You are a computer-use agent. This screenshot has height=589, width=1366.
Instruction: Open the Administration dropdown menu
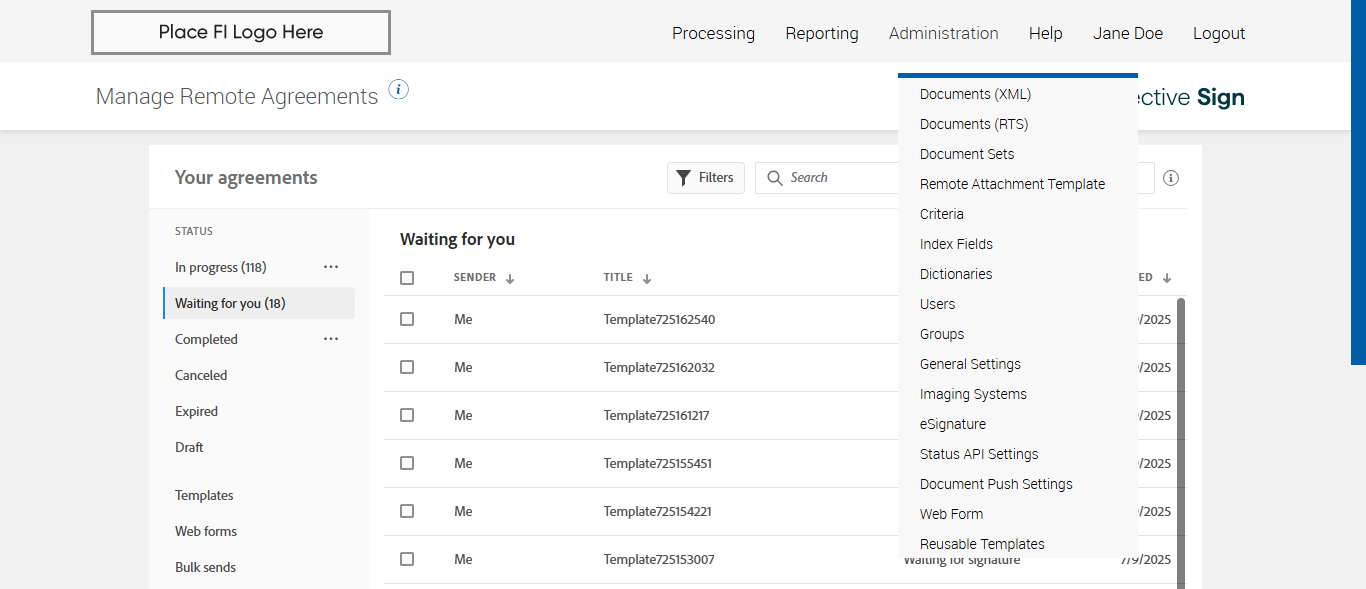pos(943,33)
